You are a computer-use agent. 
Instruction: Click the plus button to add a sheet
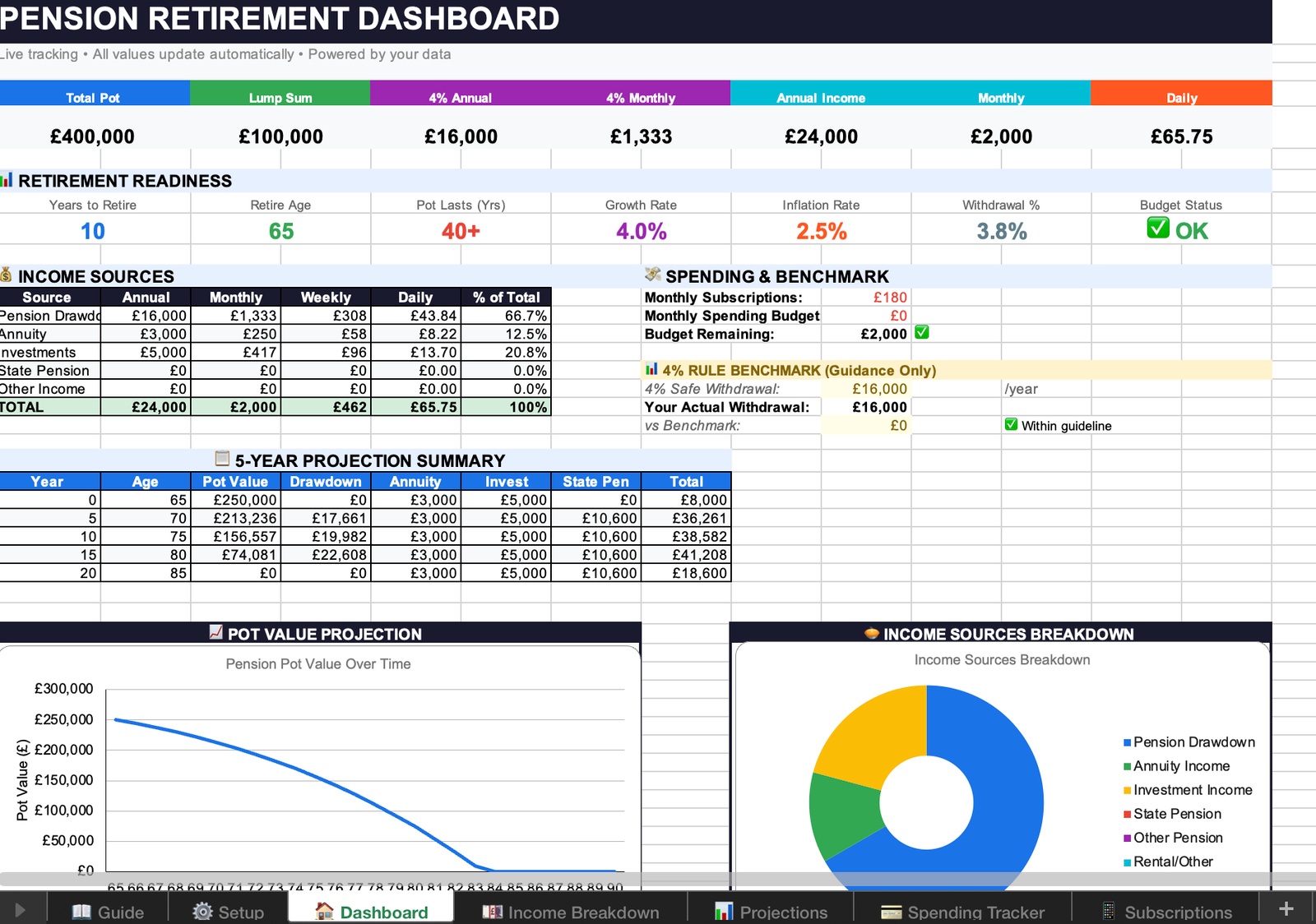click(x=1286, y=908)
